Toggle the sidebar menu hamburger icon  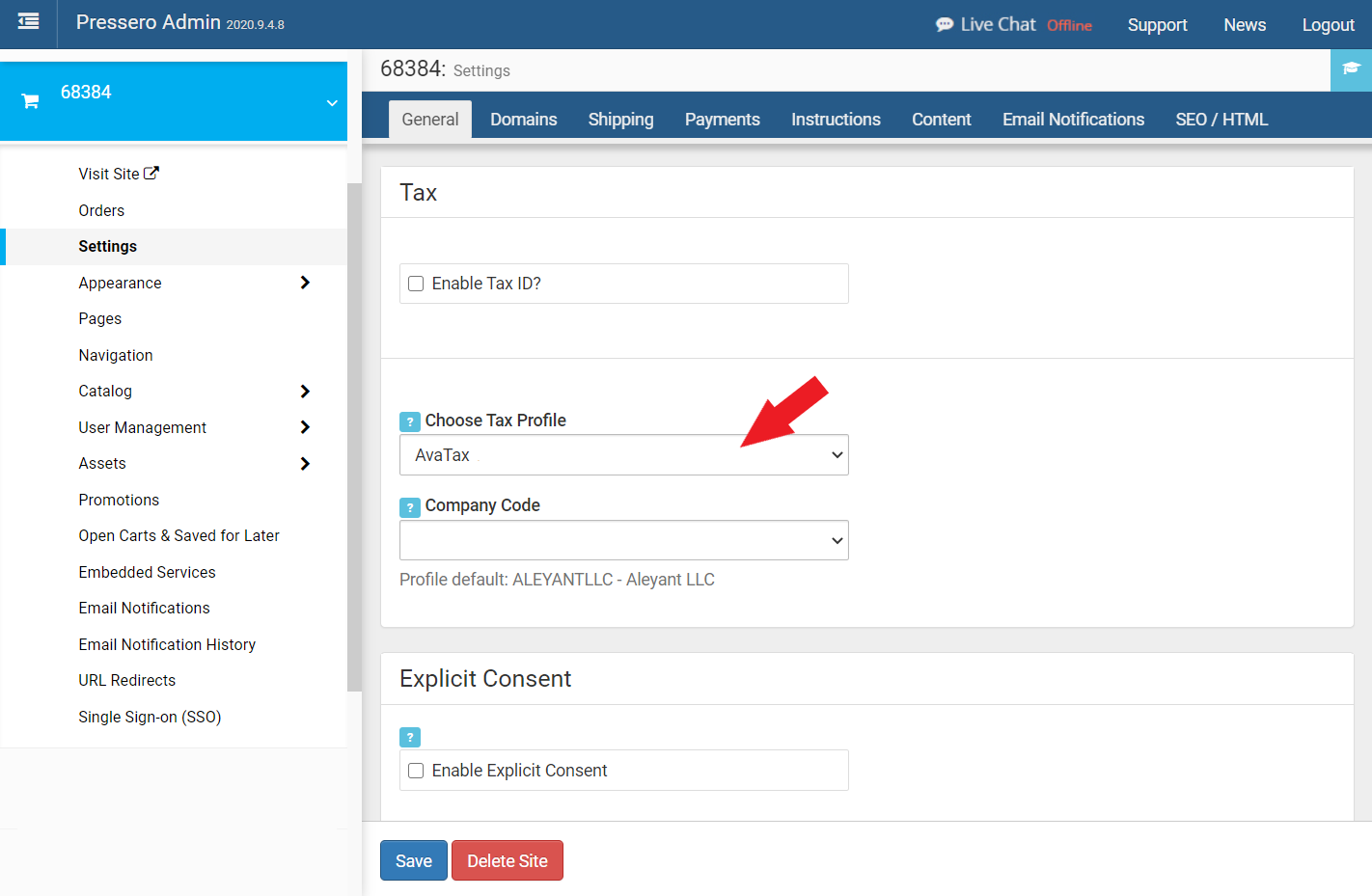pos(29,21)
